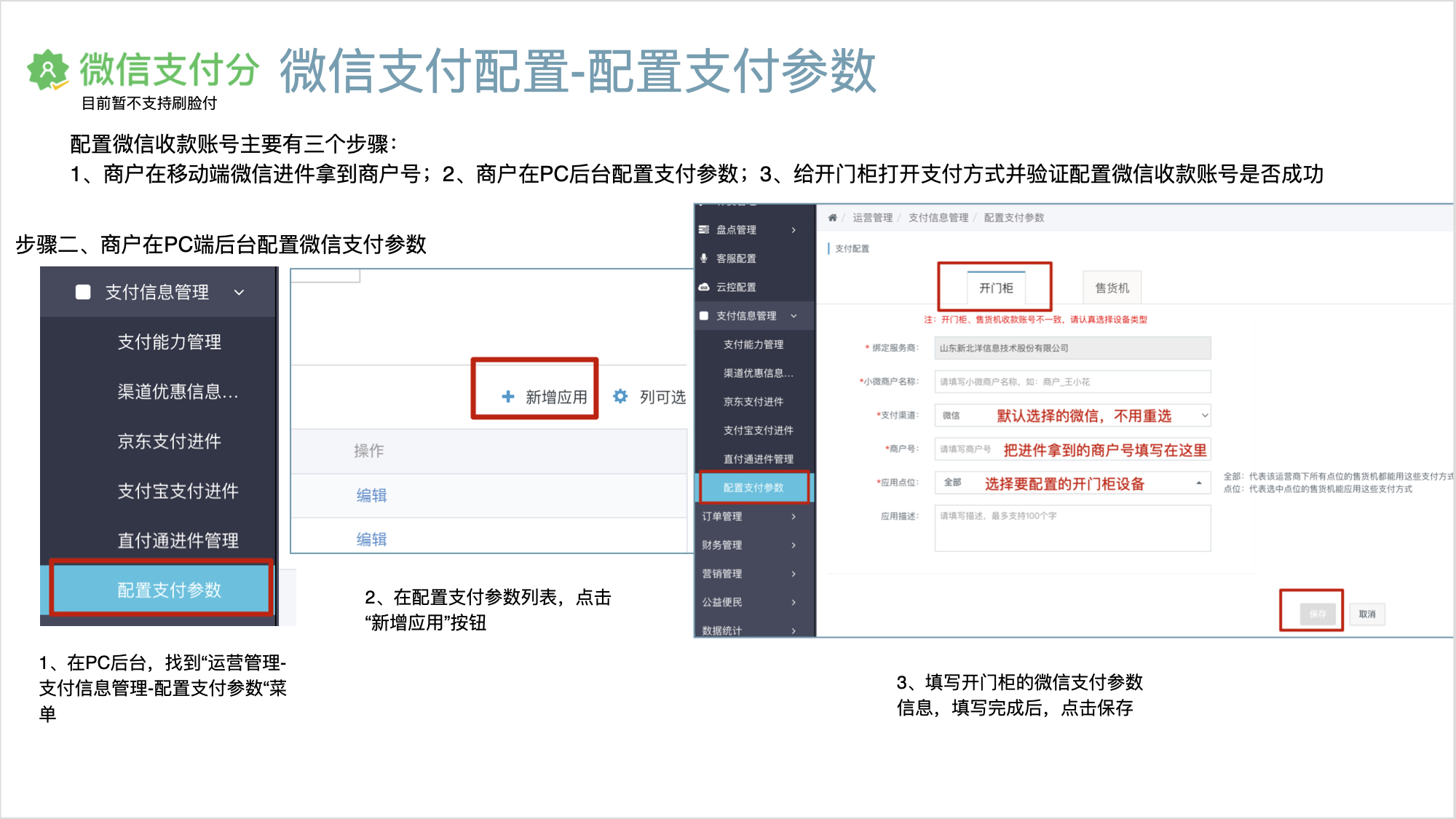This screenshot has width=1456, height=819.
Task: Expand 盘点管理 using its arrow
Action: pyautogui.click(x=794, y=230)
